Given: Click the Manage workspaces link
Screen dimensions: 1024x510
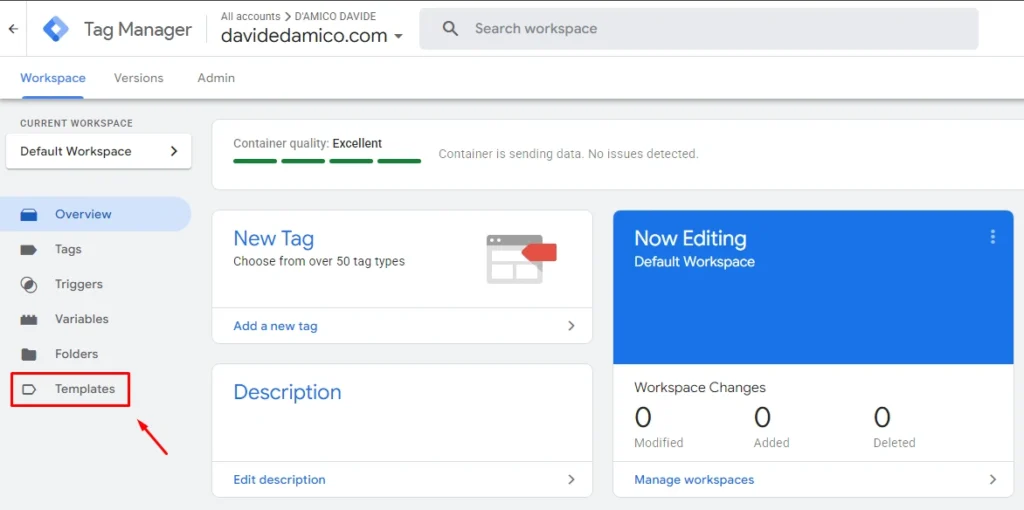Looking at the screenshot, I should 694,480.
